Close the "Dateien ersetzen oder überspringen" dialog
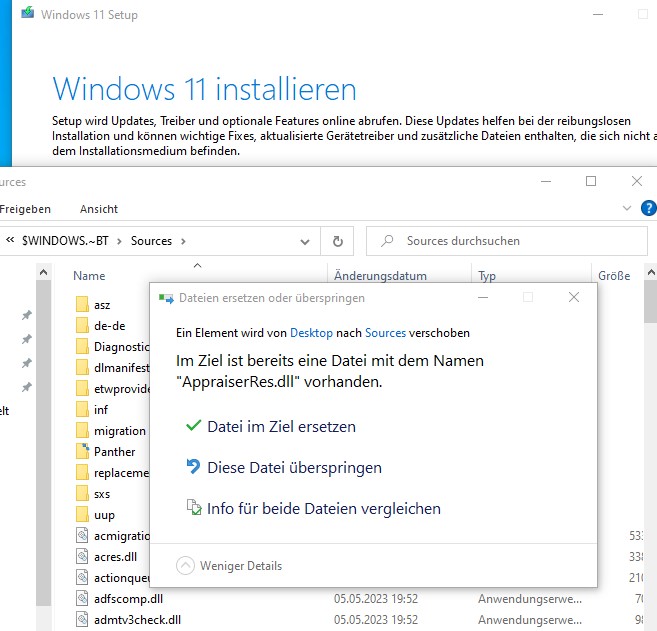The width and height of the screenshot is (657, 631). pyautogui.click(x=574, y=297)
